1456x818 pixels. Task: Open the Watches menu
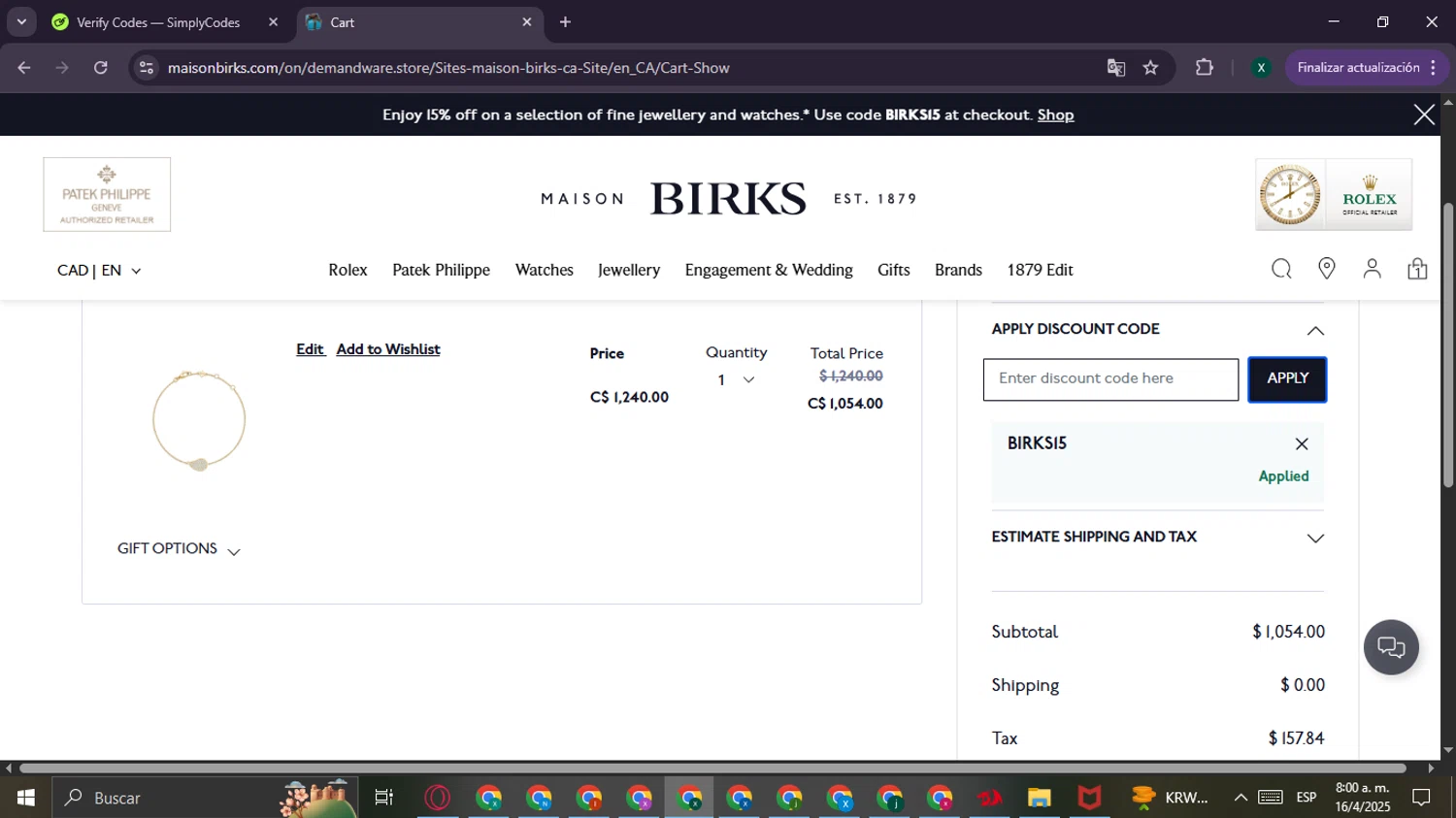545,270
